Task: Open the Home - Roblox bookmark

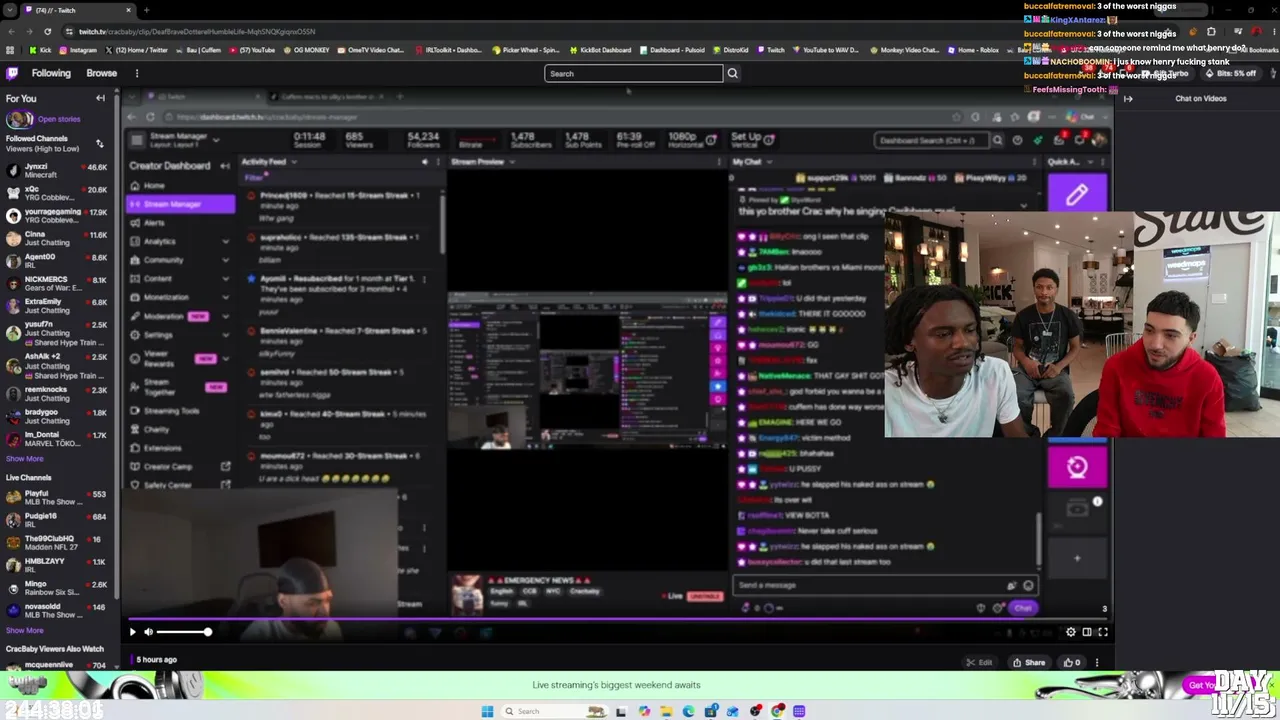Action: click(x=973, y=50)
